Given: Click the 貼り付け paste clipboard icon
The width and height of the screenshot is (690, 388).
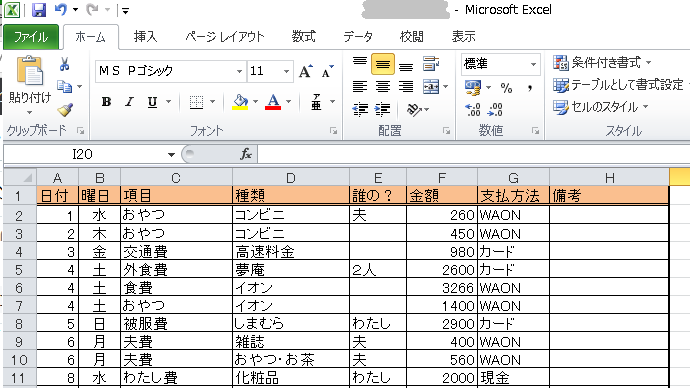Looking at the screenshot, I should tap(29, 70).
